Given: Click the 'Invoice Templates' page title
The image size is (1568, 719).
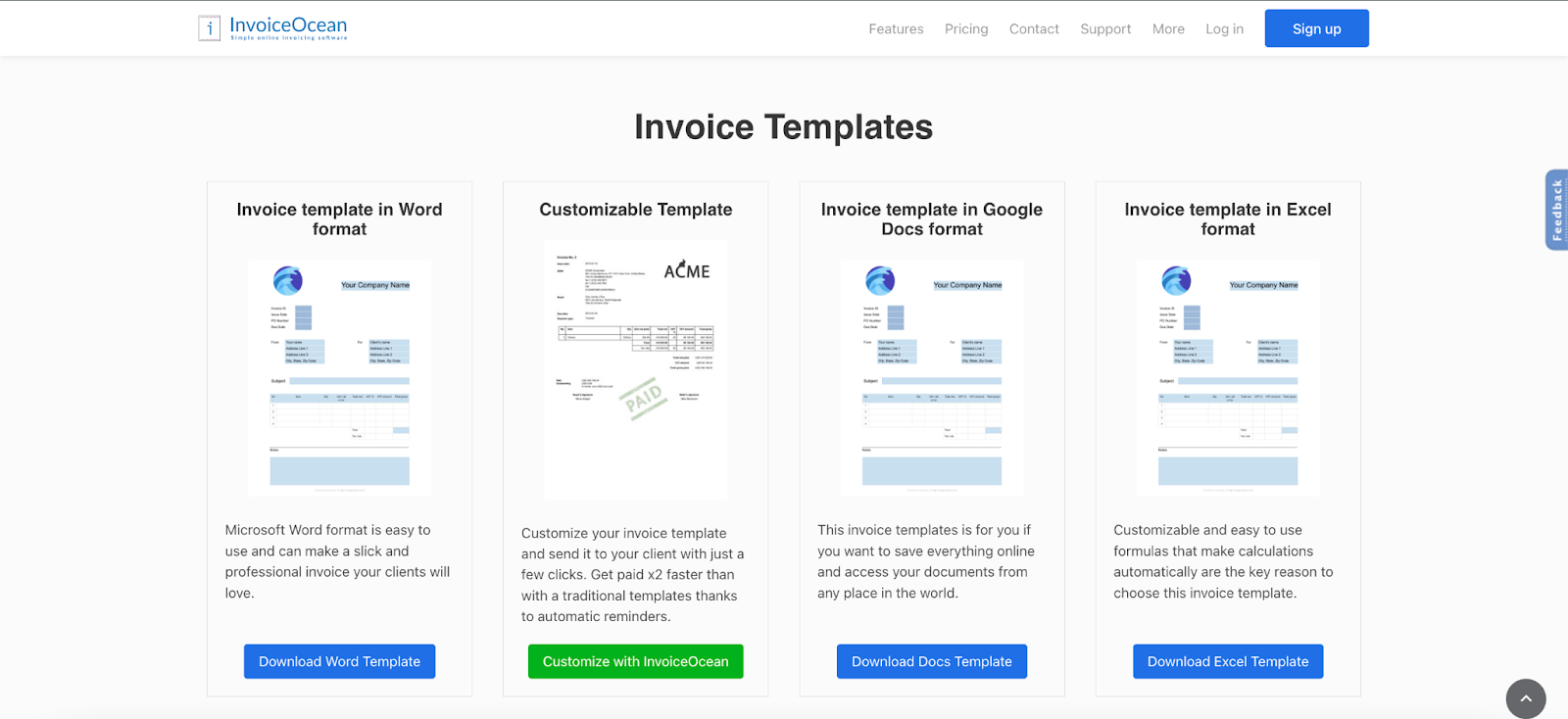Looking at the screenshot, I should click(783, 127).
